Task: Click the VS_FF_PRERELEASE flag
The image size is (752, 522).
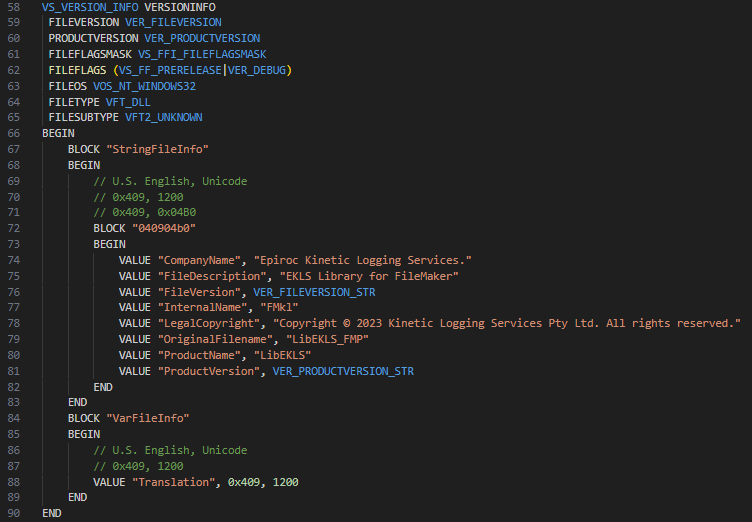Action: click(x=171, y=70)
